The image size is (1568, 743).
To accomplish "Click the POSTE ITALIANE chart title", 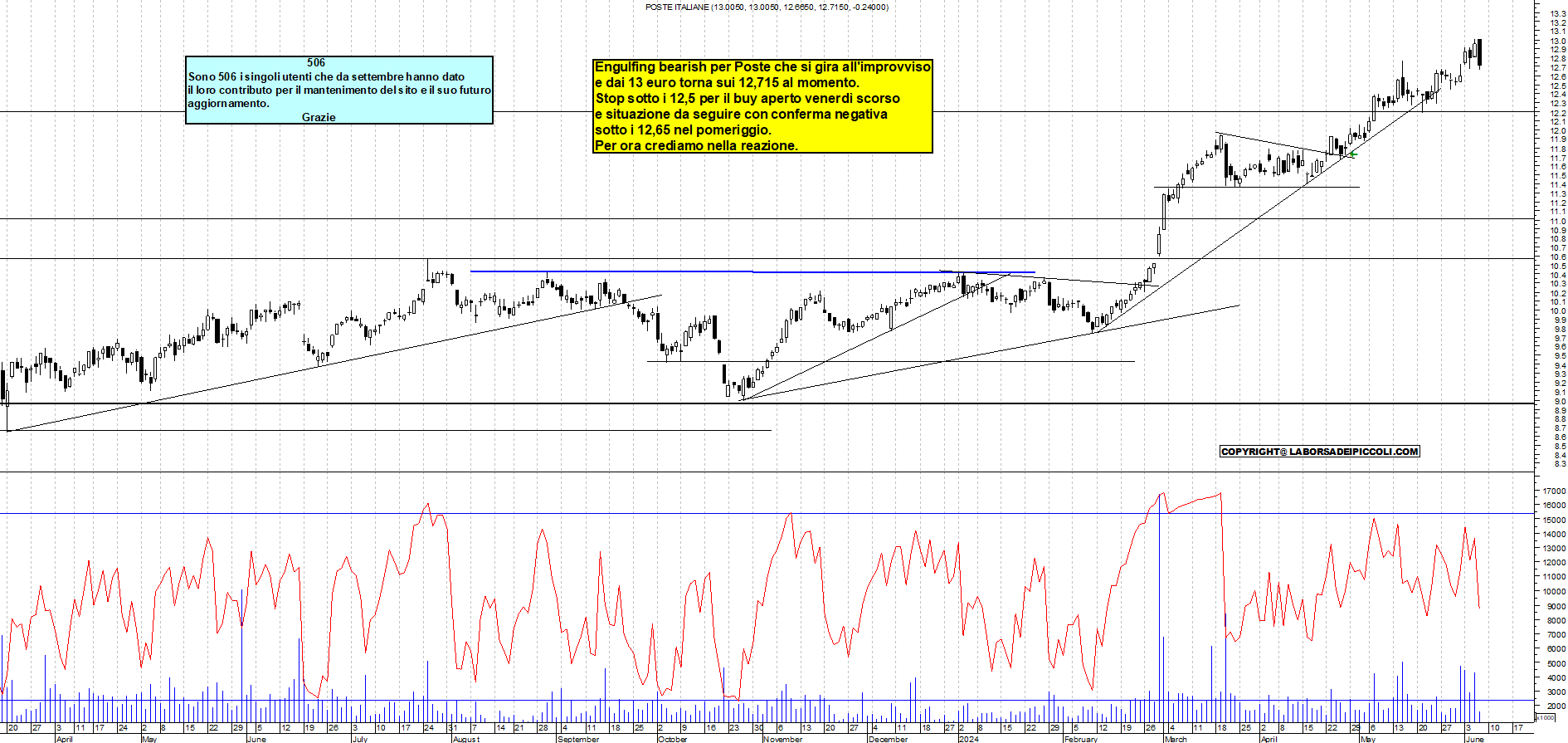I will pyautogui.click(x=767, y=7).
